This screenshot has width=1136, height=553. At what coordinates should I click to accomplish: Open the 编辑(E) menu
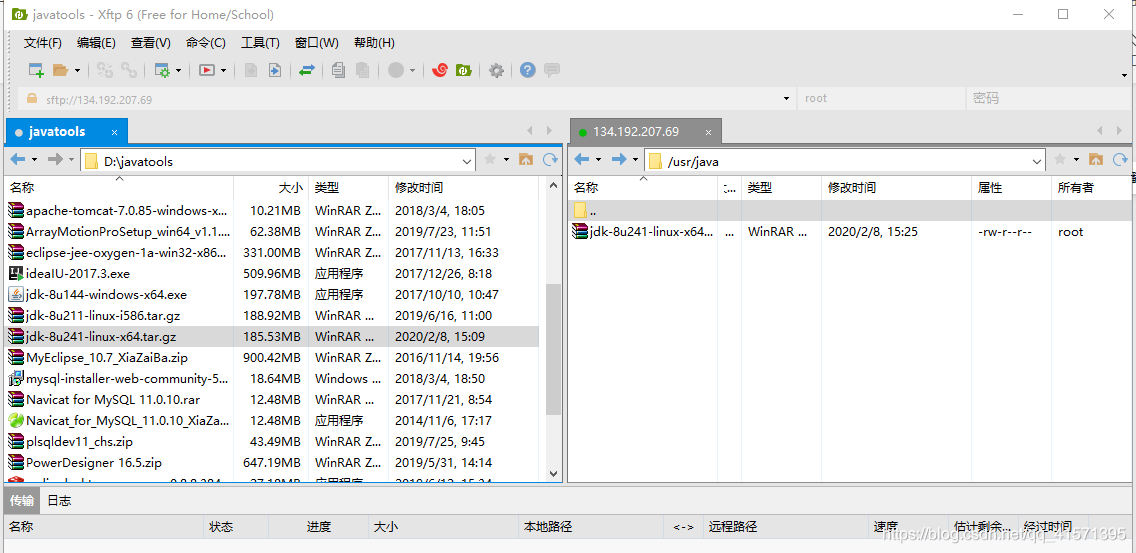coord(96,43)
